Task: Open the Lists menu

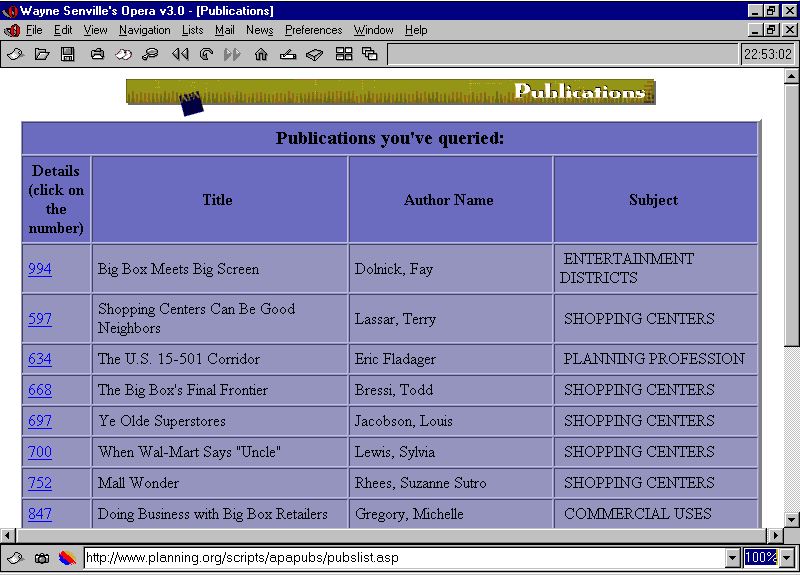Action: click(x=192, y=30)
